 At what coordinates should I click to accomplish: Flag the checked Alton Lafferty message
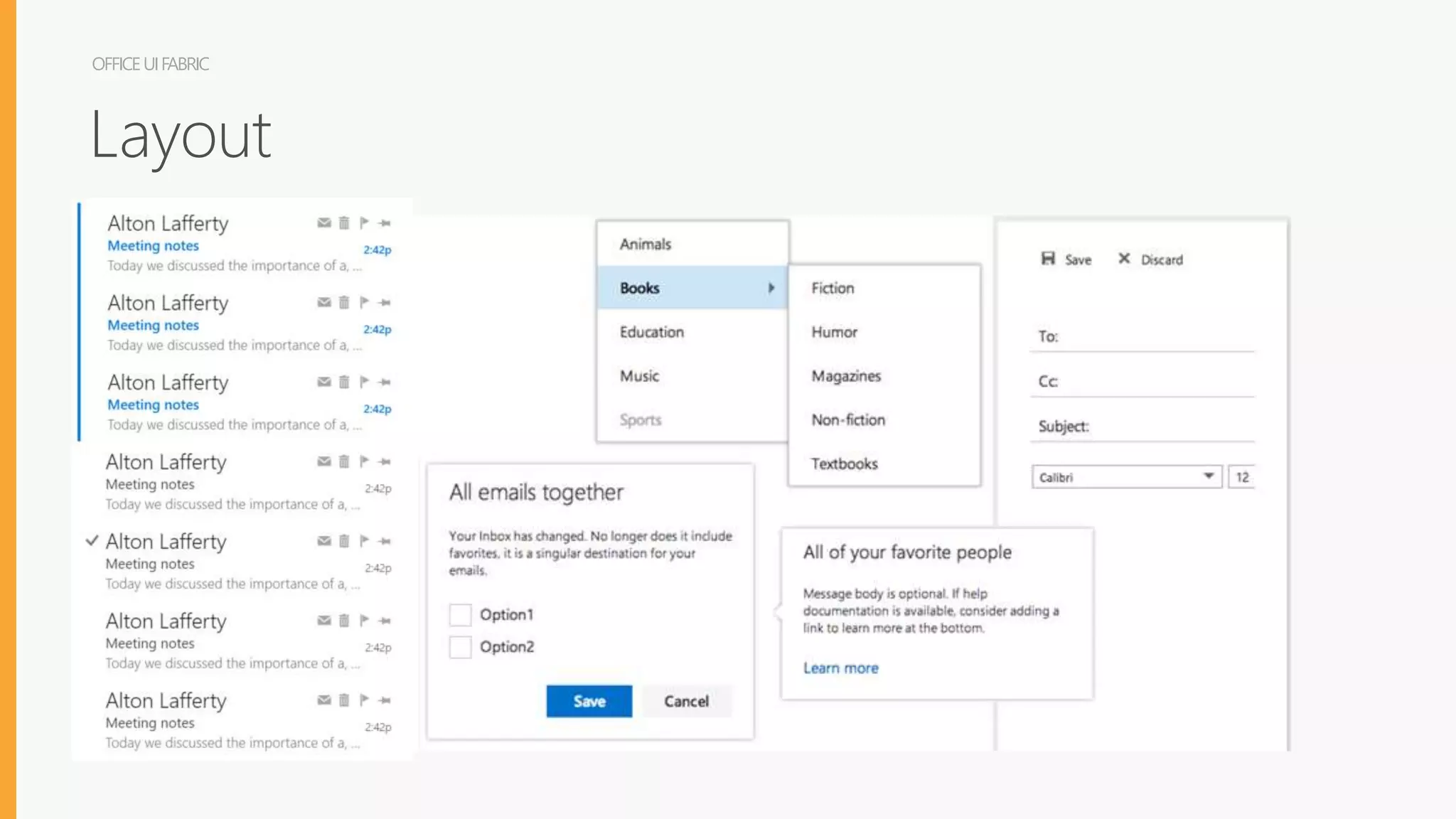click(364, 541)
